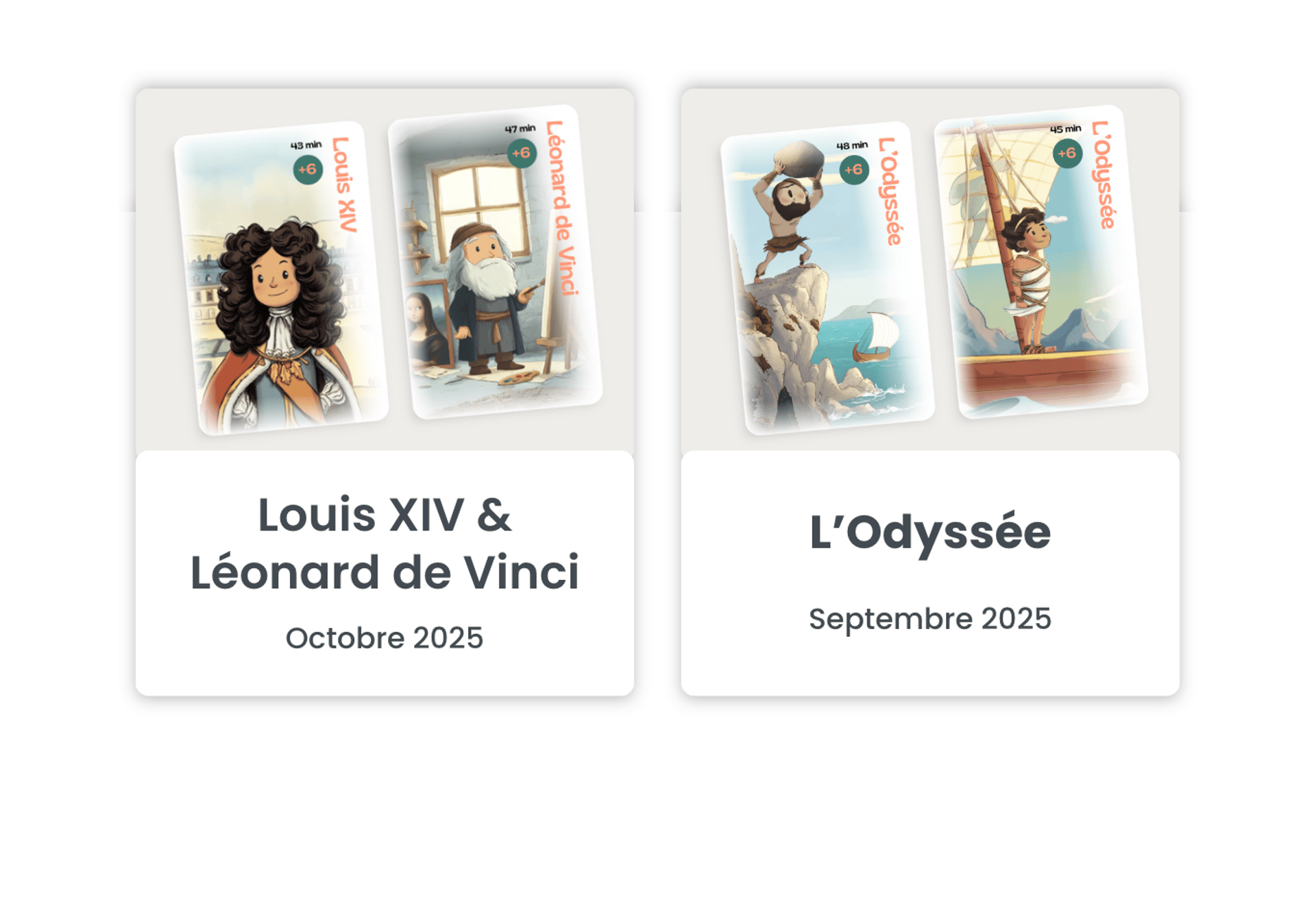Click the vertical Louis XIV card label
This screenshot has width=1316, height=917.
[345, 185]
